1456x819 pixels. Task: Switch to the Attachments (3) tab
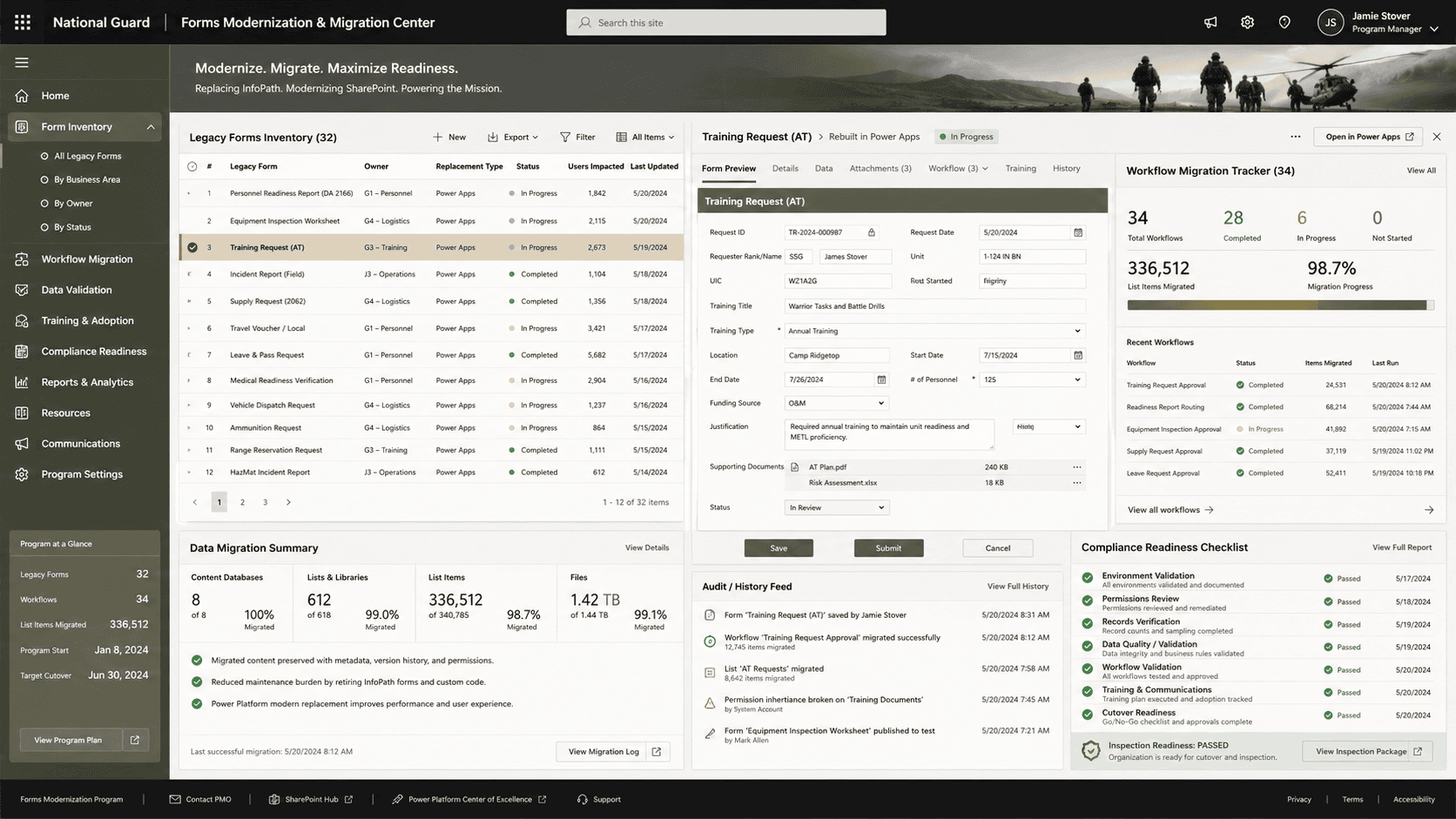(880, 169)
